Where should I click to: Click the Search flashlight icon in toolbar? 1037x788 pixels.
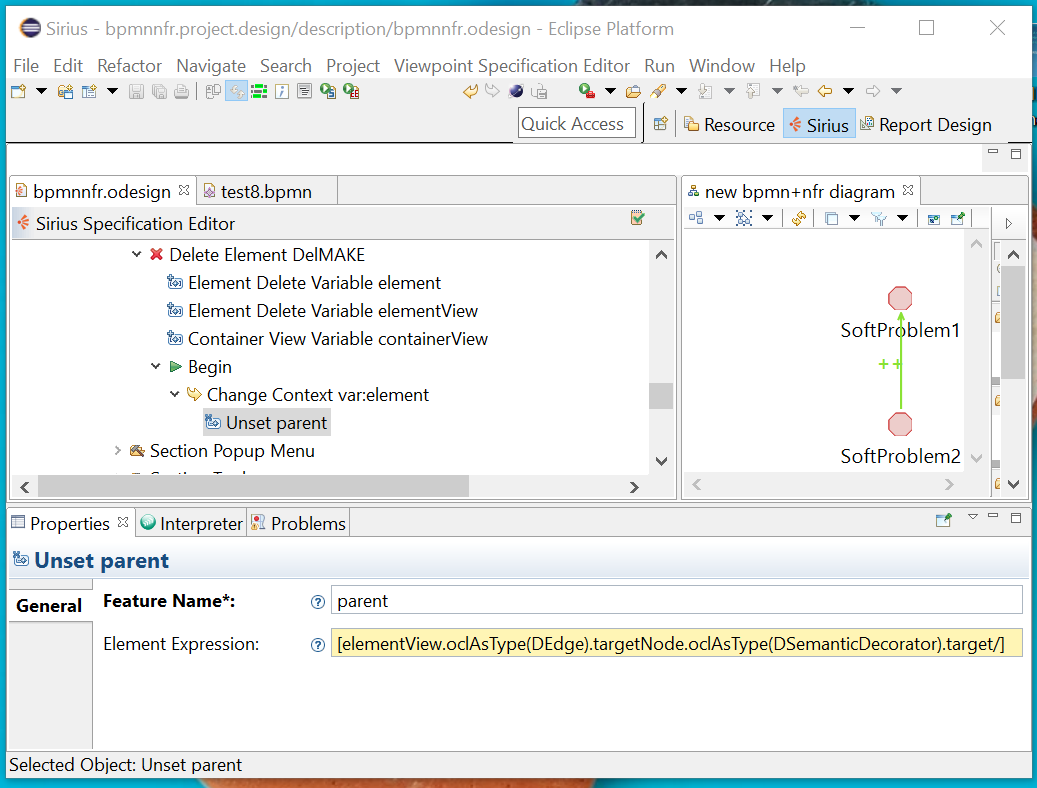[658, 91]
